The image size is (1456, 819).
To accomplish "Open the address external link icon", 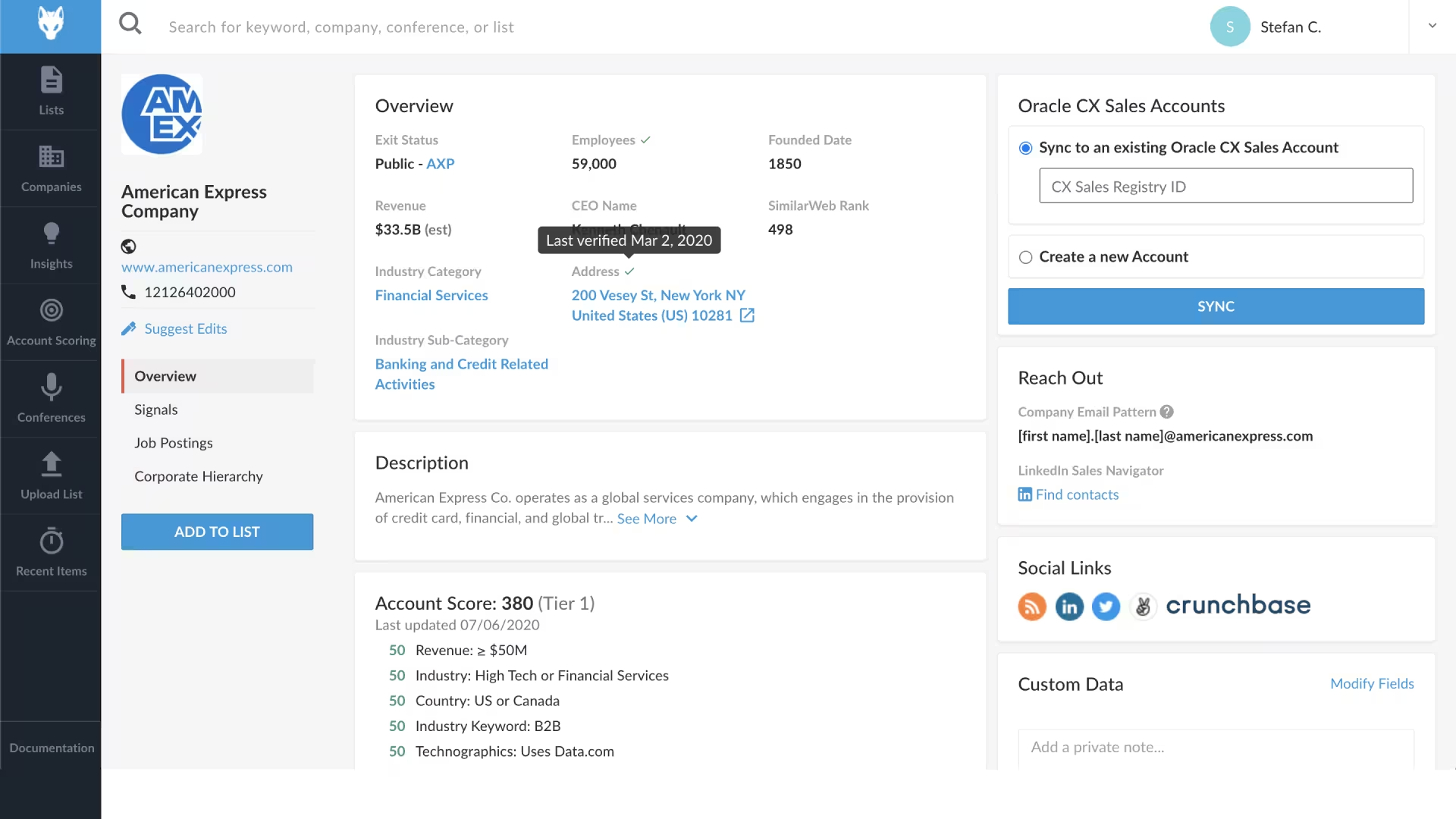I will coord(747,315).
